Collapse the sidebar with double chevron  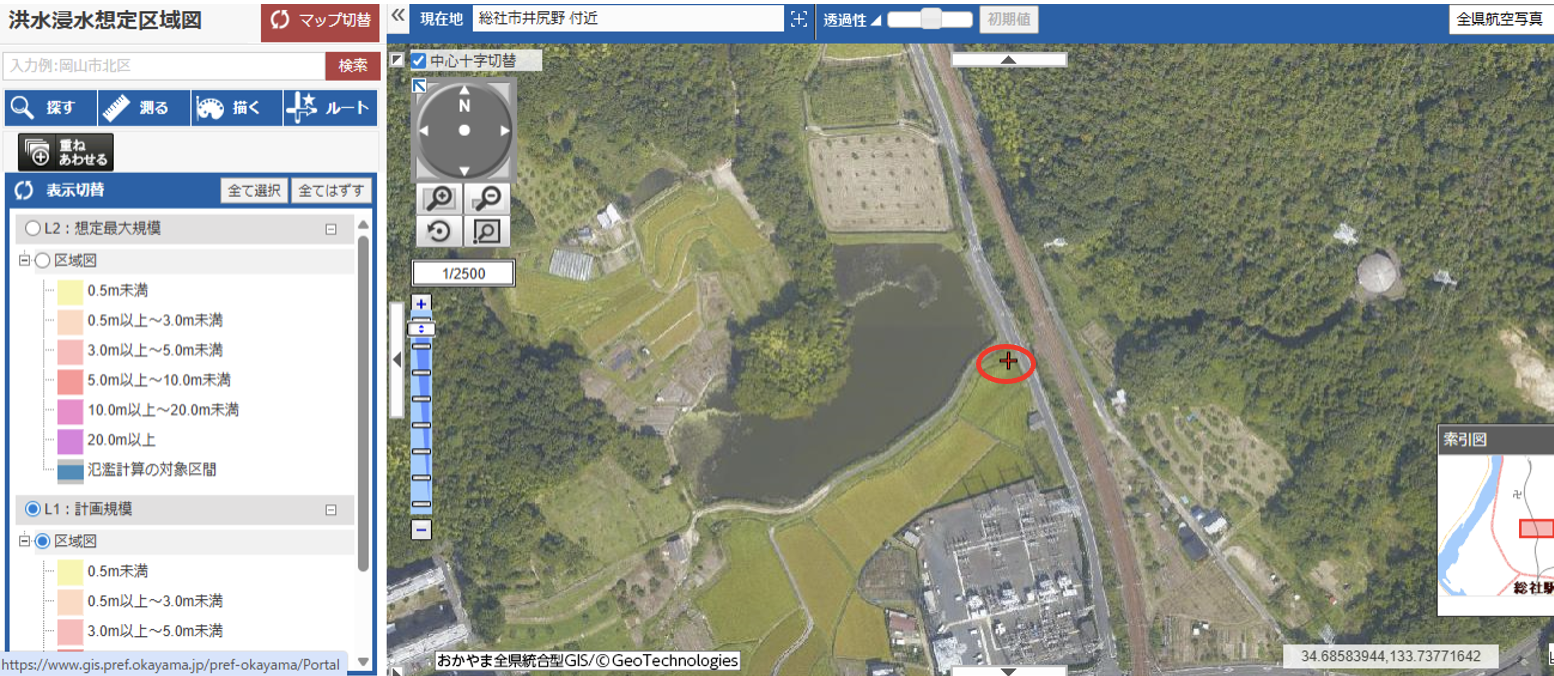pyautogui.click(x=396, y=17)
